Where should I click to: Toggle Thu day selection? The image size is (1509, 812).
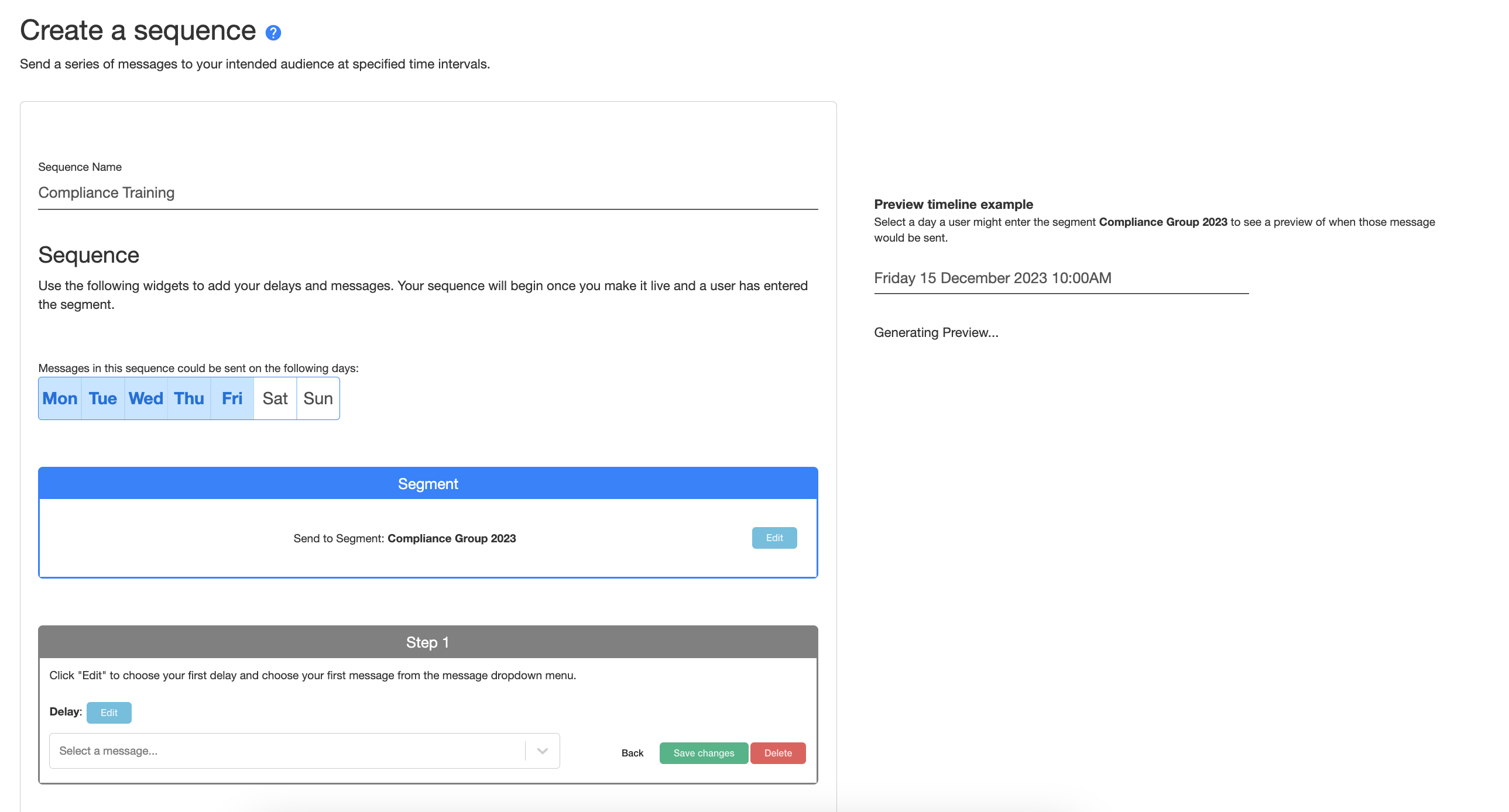tap(189, 398)
